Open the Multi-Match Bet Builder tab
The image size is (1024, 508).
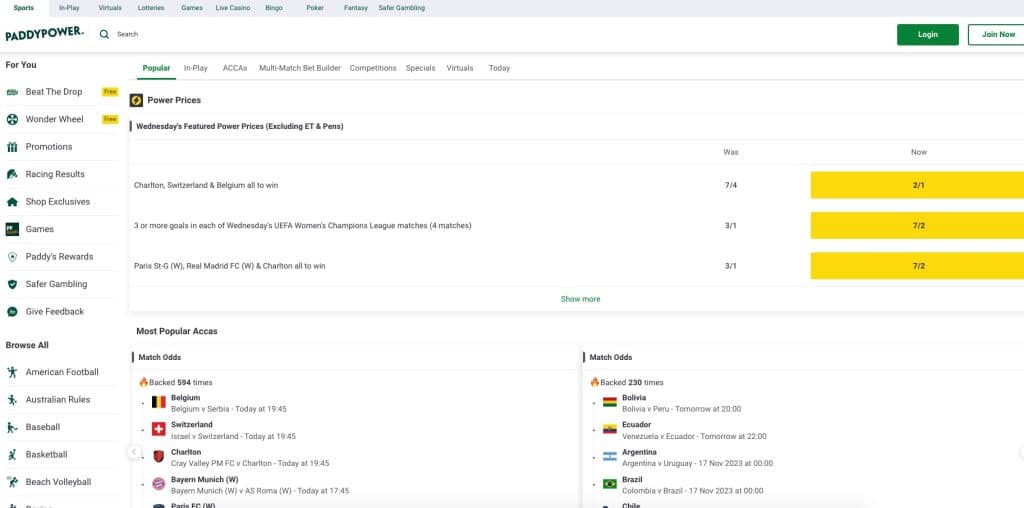[x=299, y=68]
